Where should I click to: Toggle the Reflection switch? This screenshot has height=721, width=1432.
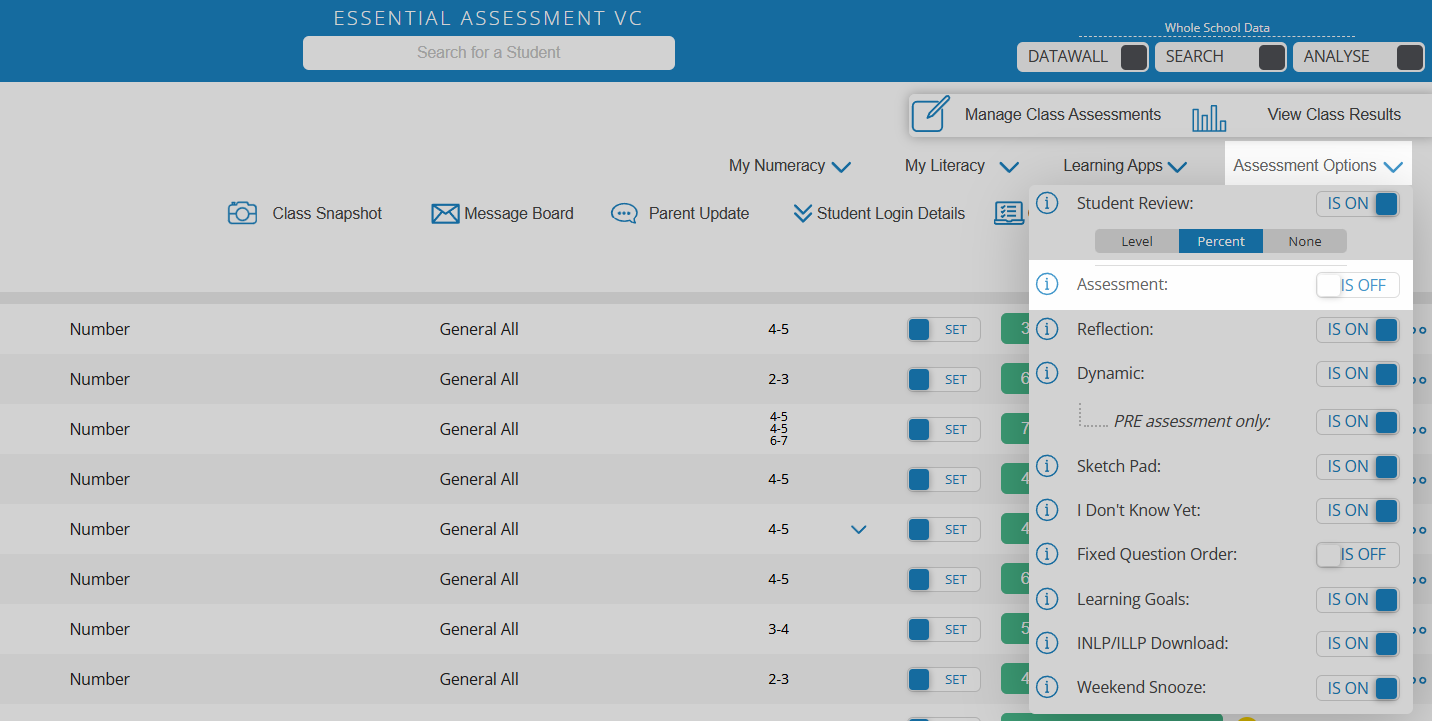(x=1358, y=329)
